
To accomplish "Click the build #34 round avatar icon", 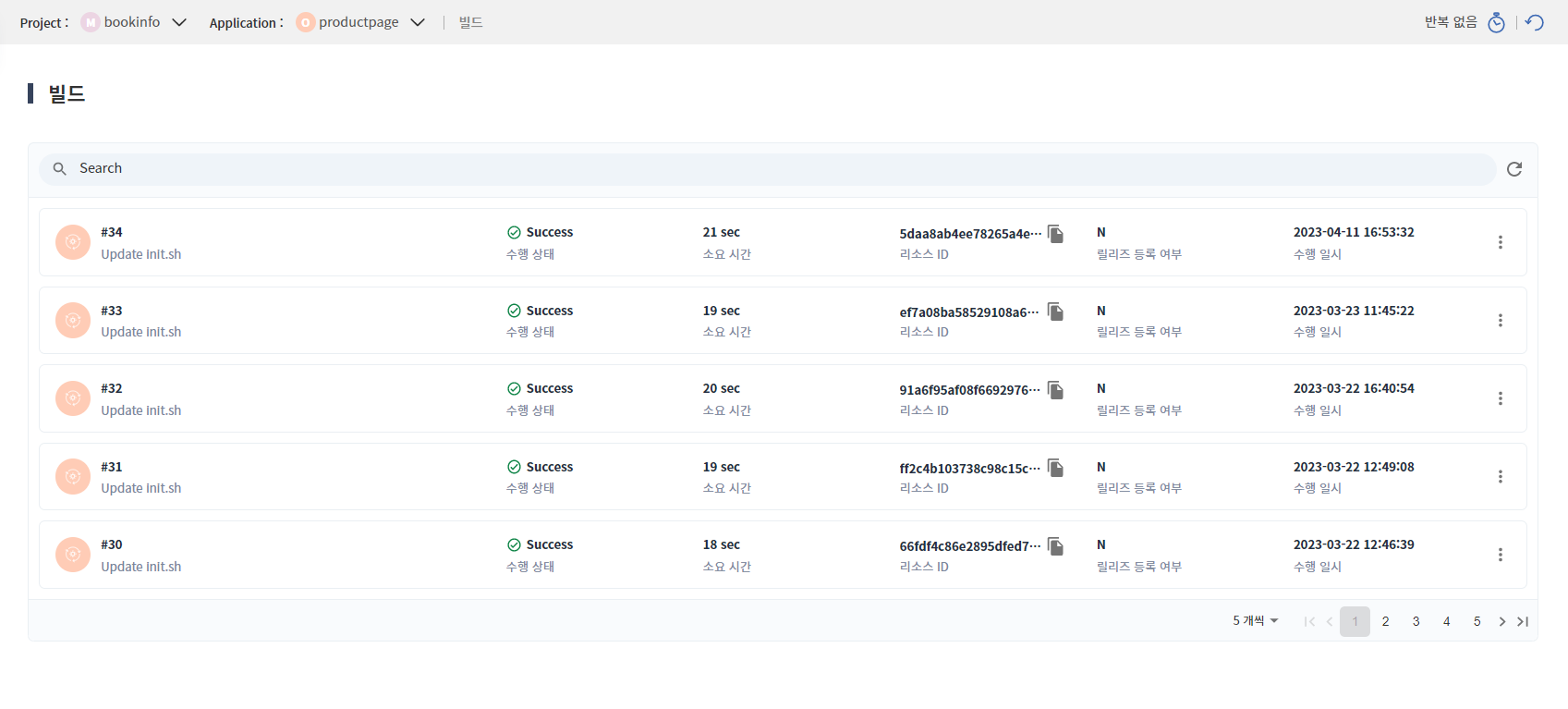I will click(x=73, y=242).
